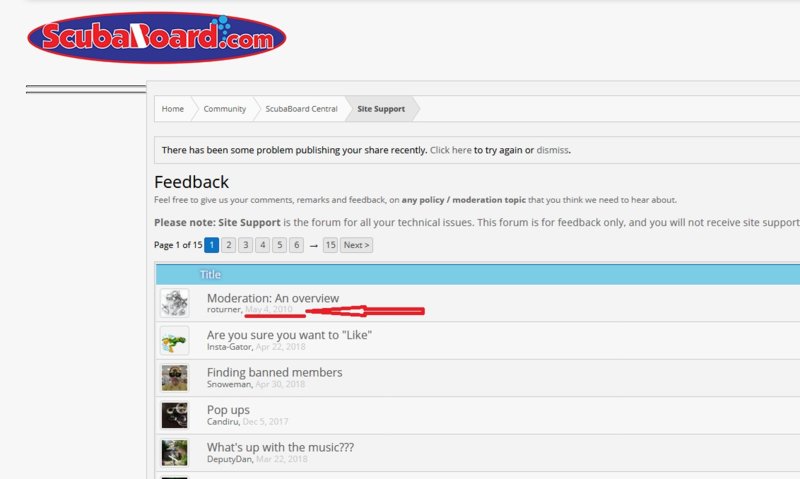Screen dimensions: 800x479
Task: Open Snoweman's avatar thumbnail
Action: click(175, 378)
